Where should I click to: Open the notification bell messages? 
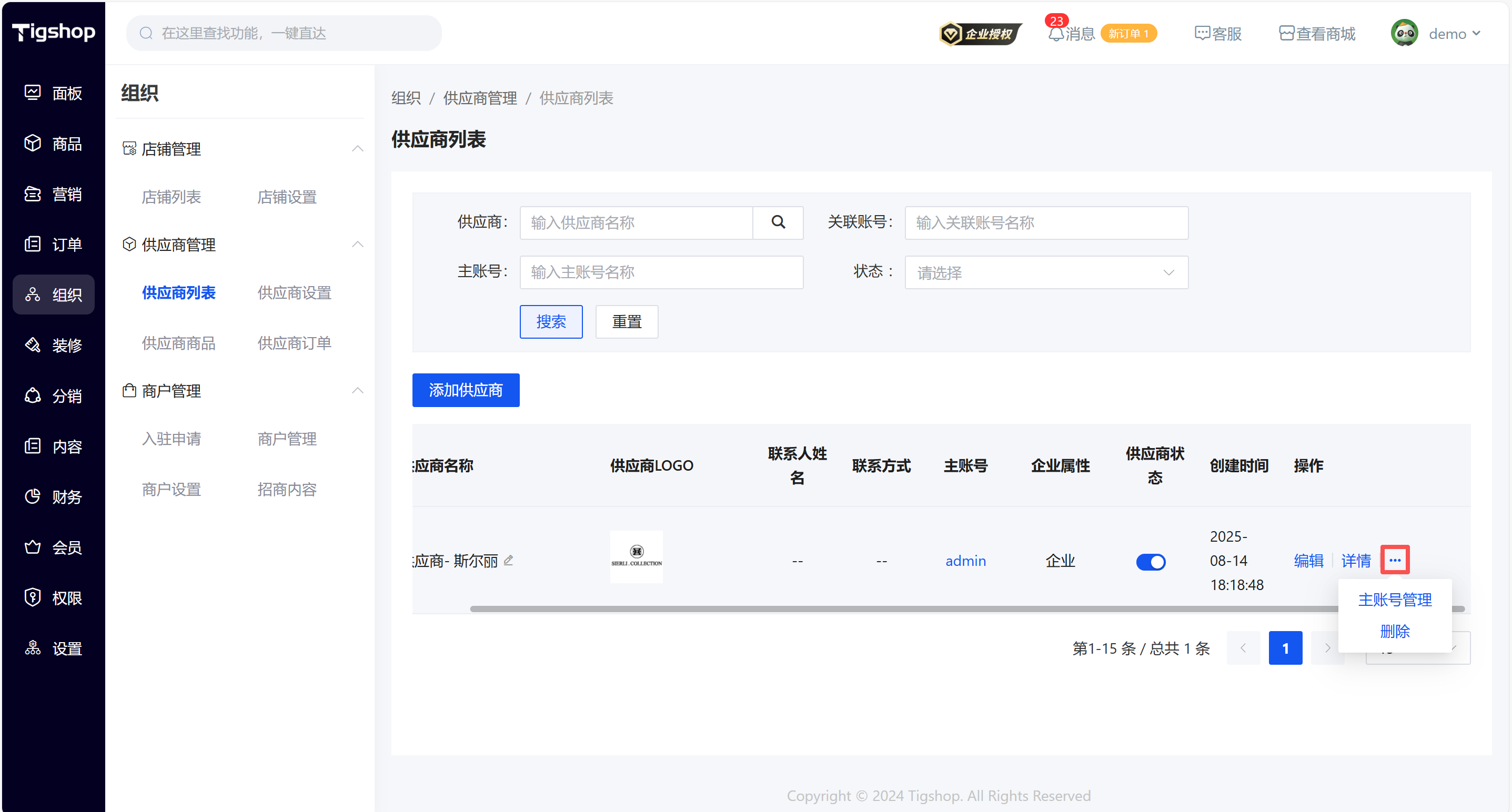[1056, 34]
